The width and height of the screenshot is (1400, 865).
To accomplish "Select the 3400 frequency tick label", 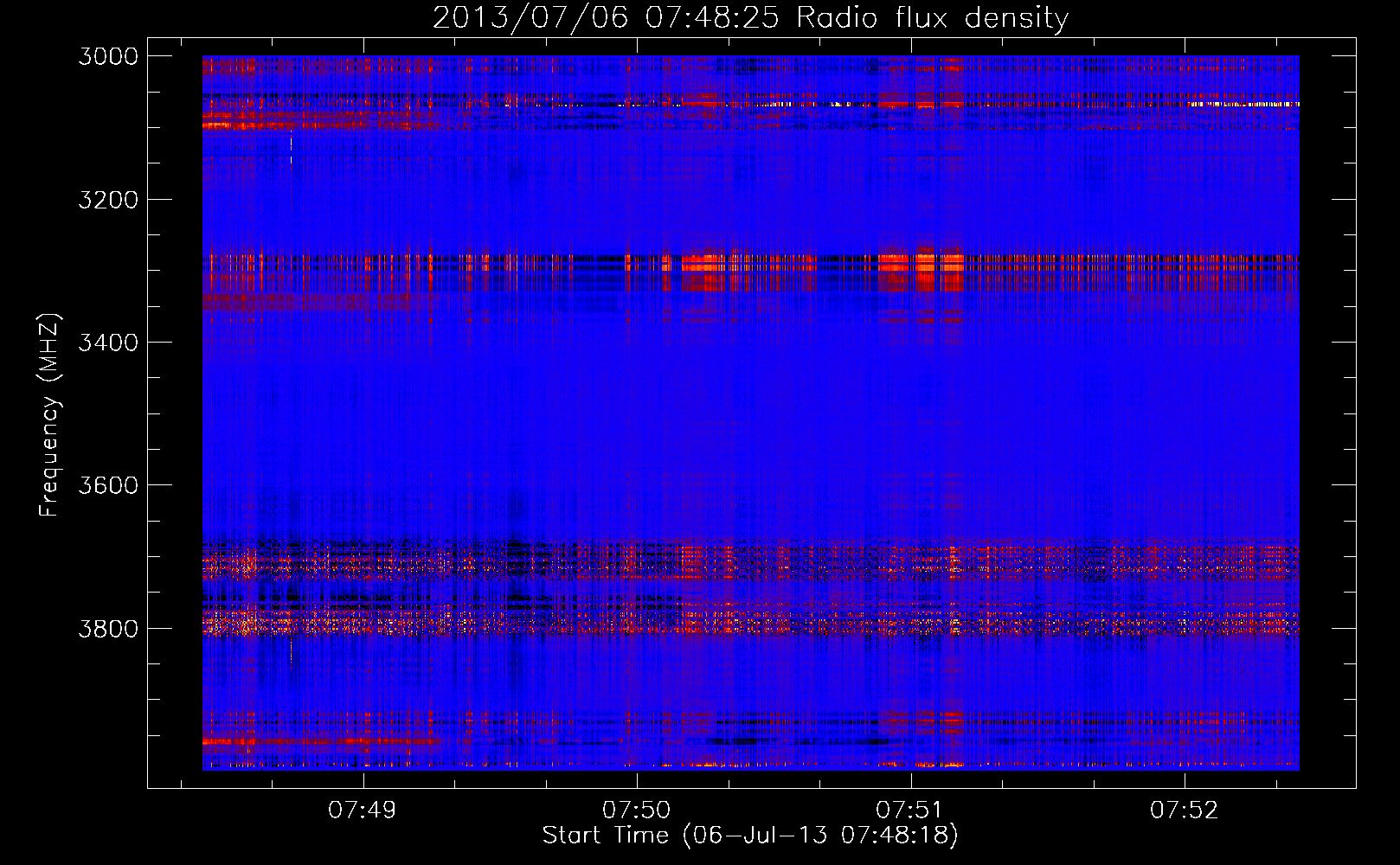I will pos(108,343).
